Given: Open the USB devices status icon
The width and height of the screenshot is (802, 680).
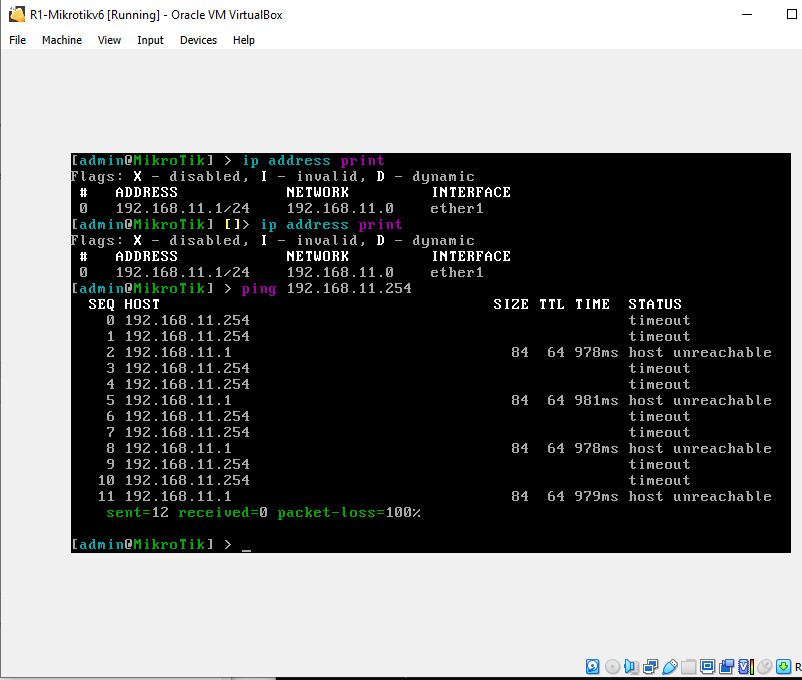Looking at the screenshot, I should (670, 666).
